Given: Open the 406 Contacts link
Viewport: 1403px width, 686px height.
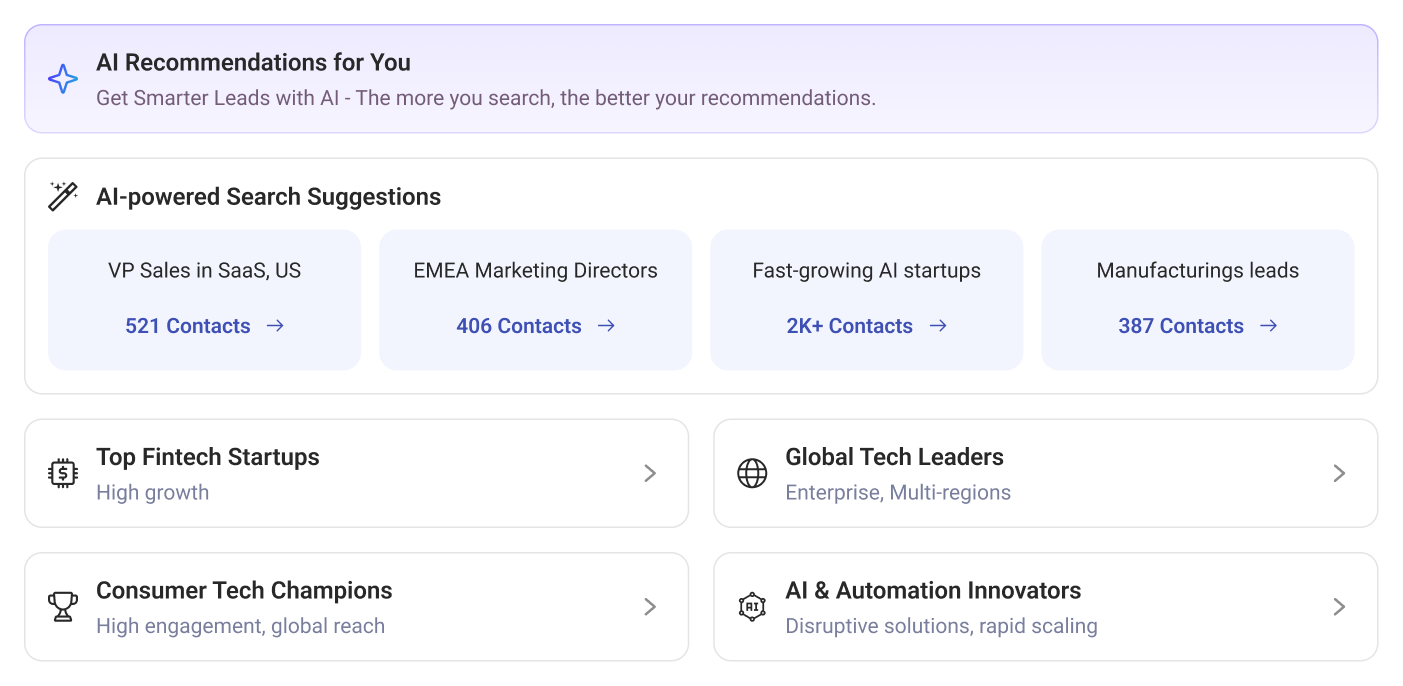Looking at the screenshot, I should [x=519, y=325].
